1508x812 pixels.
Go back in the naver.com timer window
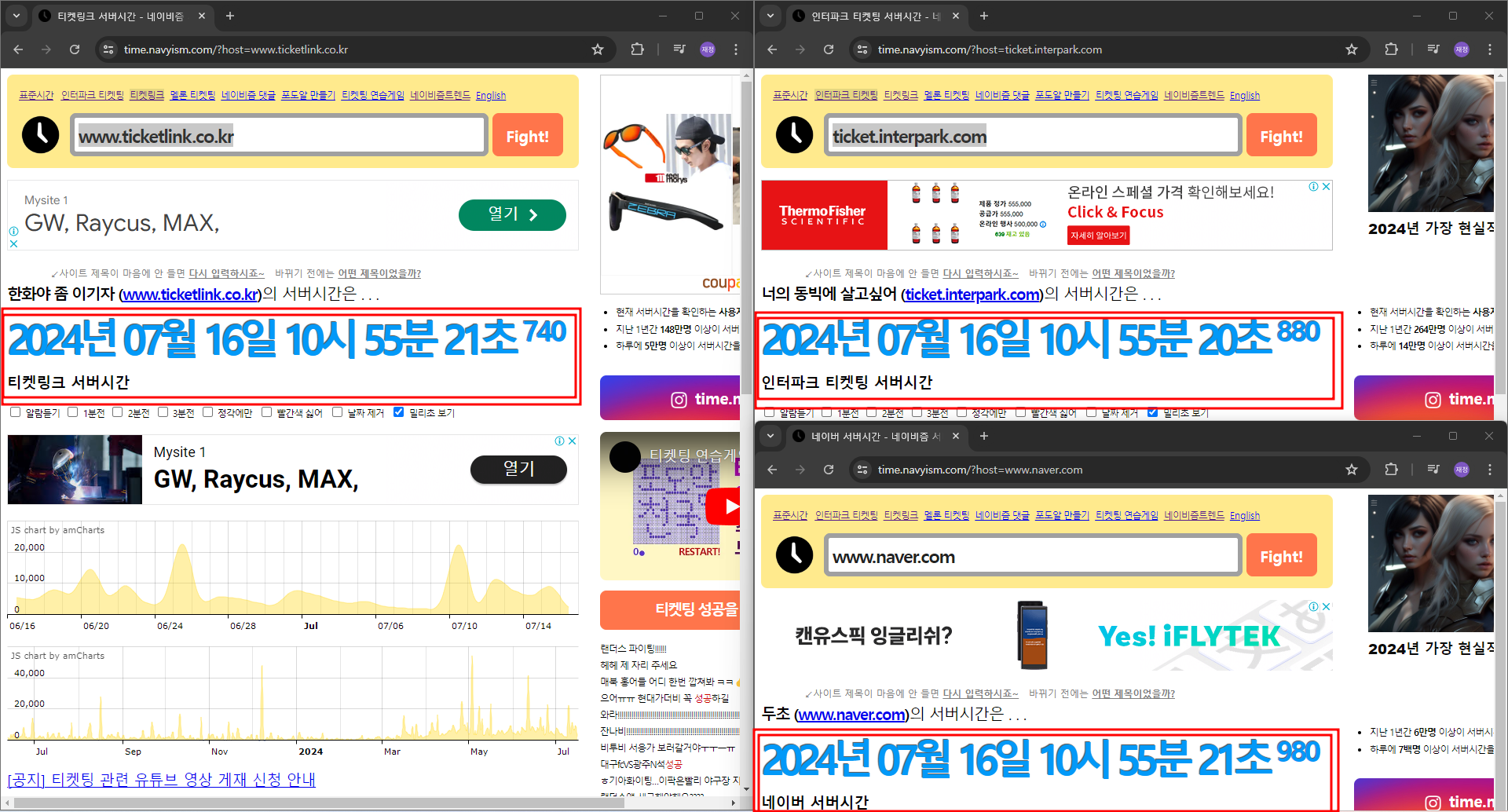772,469
